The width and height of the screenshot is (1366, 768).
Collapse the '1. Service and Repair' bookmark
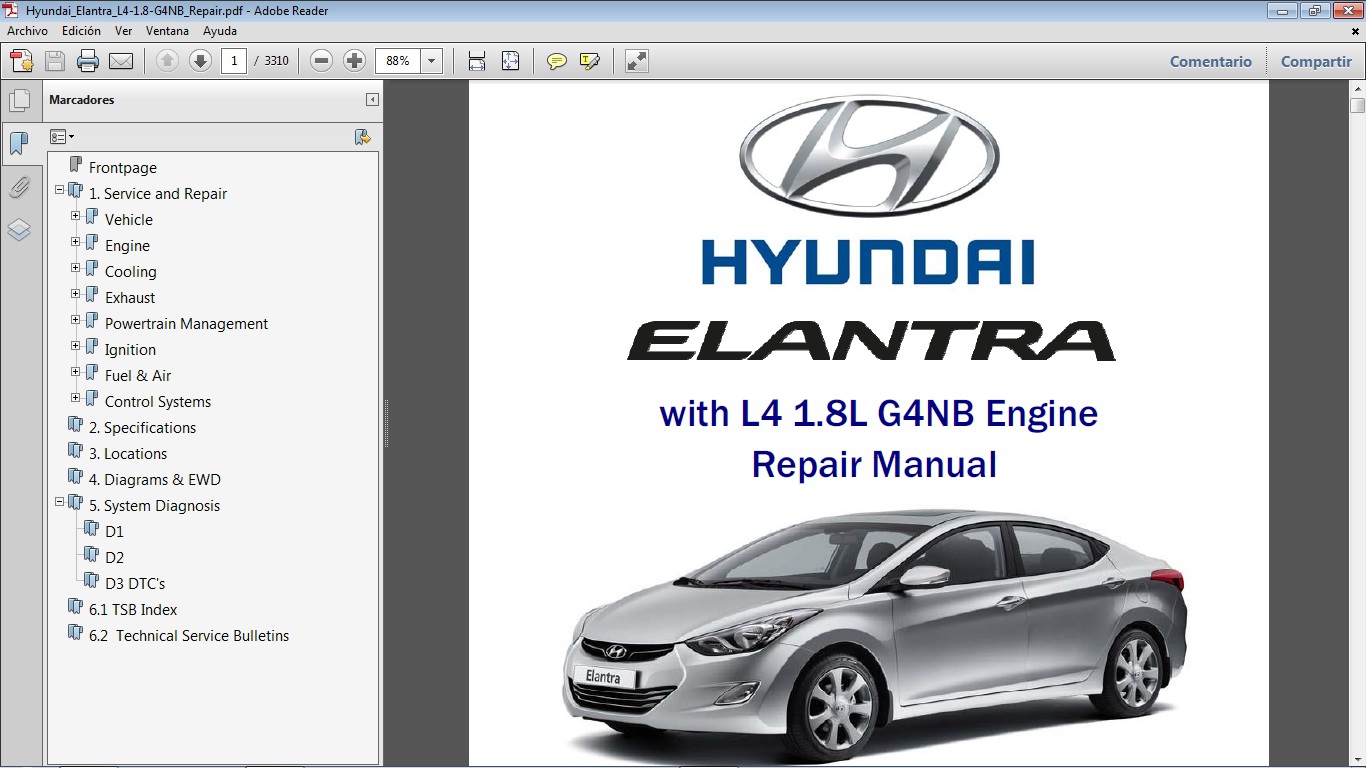[x=59, y=189]
